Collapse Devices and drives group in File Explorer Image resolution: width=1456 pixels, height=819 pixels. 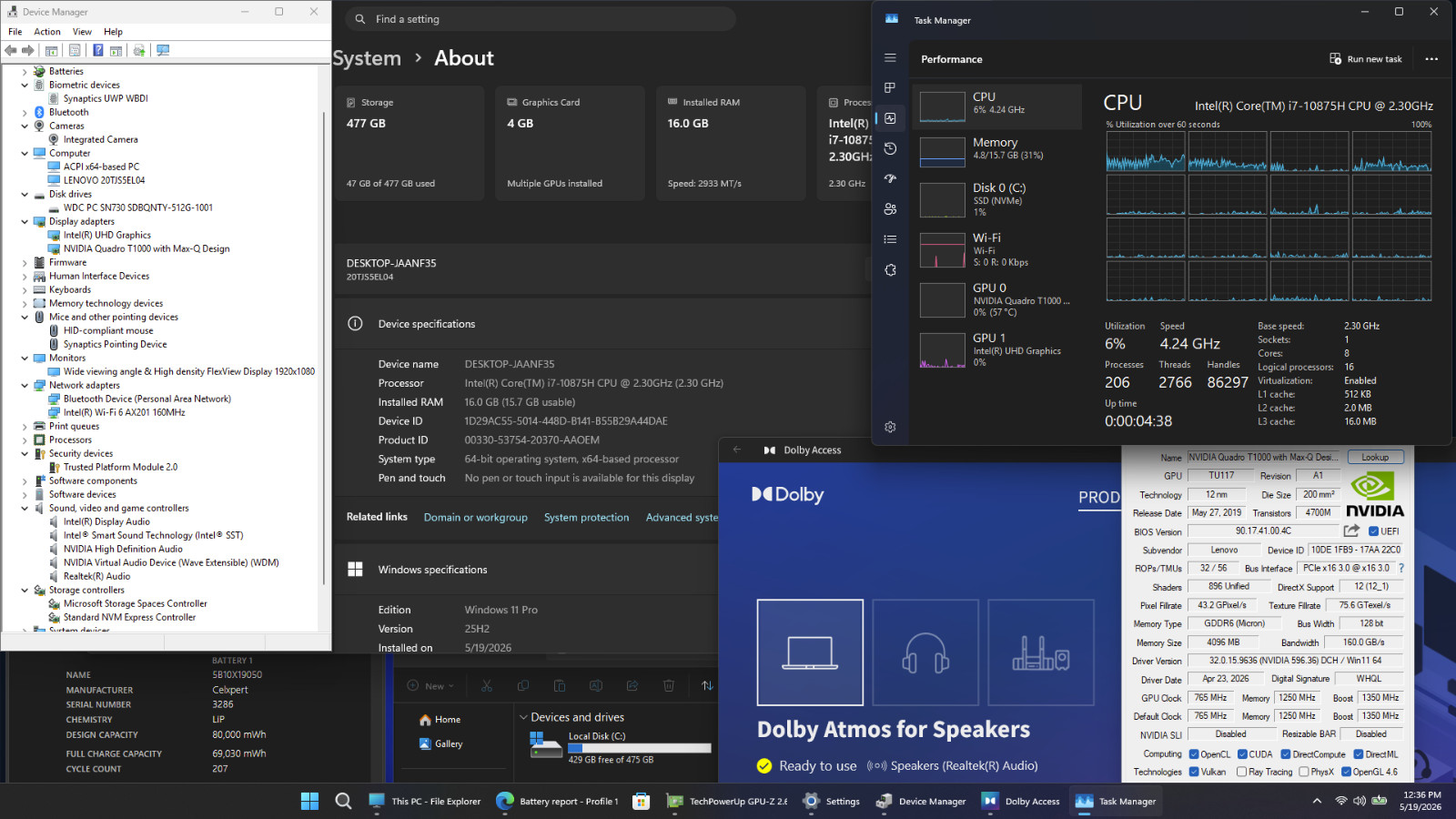[x=523, y=717]
